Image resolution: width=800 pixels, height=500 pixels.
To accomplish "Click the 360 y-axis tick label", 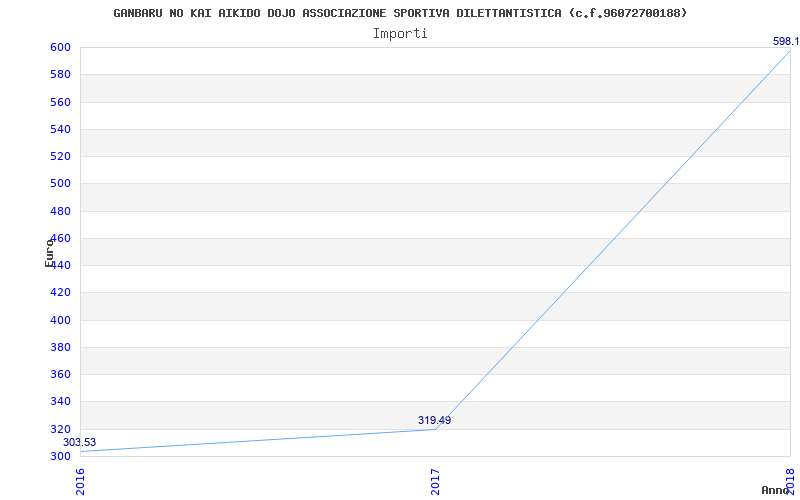I will [x=60, y=374].
